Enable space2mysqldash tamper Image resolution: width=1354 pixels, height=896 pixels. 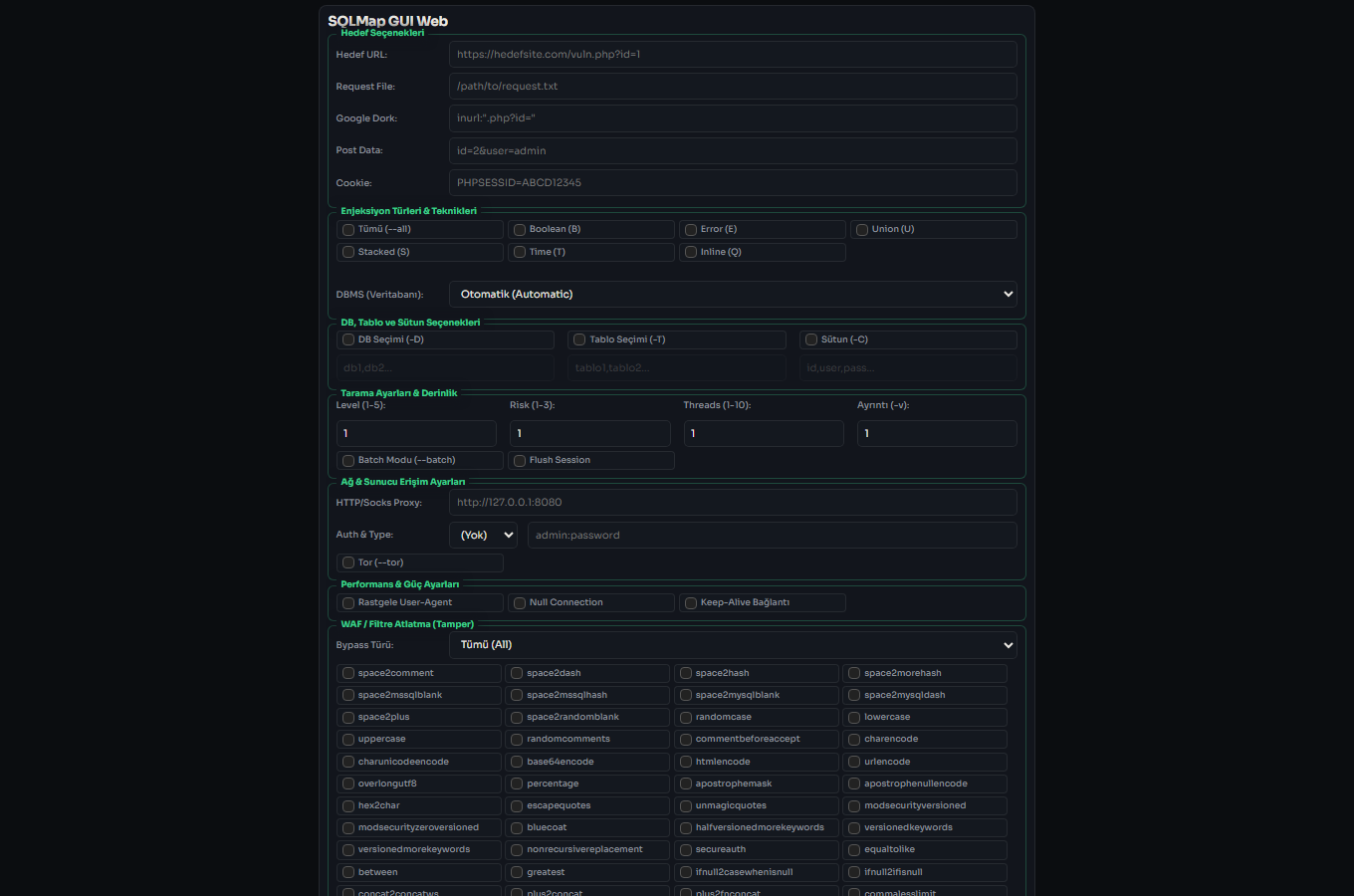click(854, 696)
